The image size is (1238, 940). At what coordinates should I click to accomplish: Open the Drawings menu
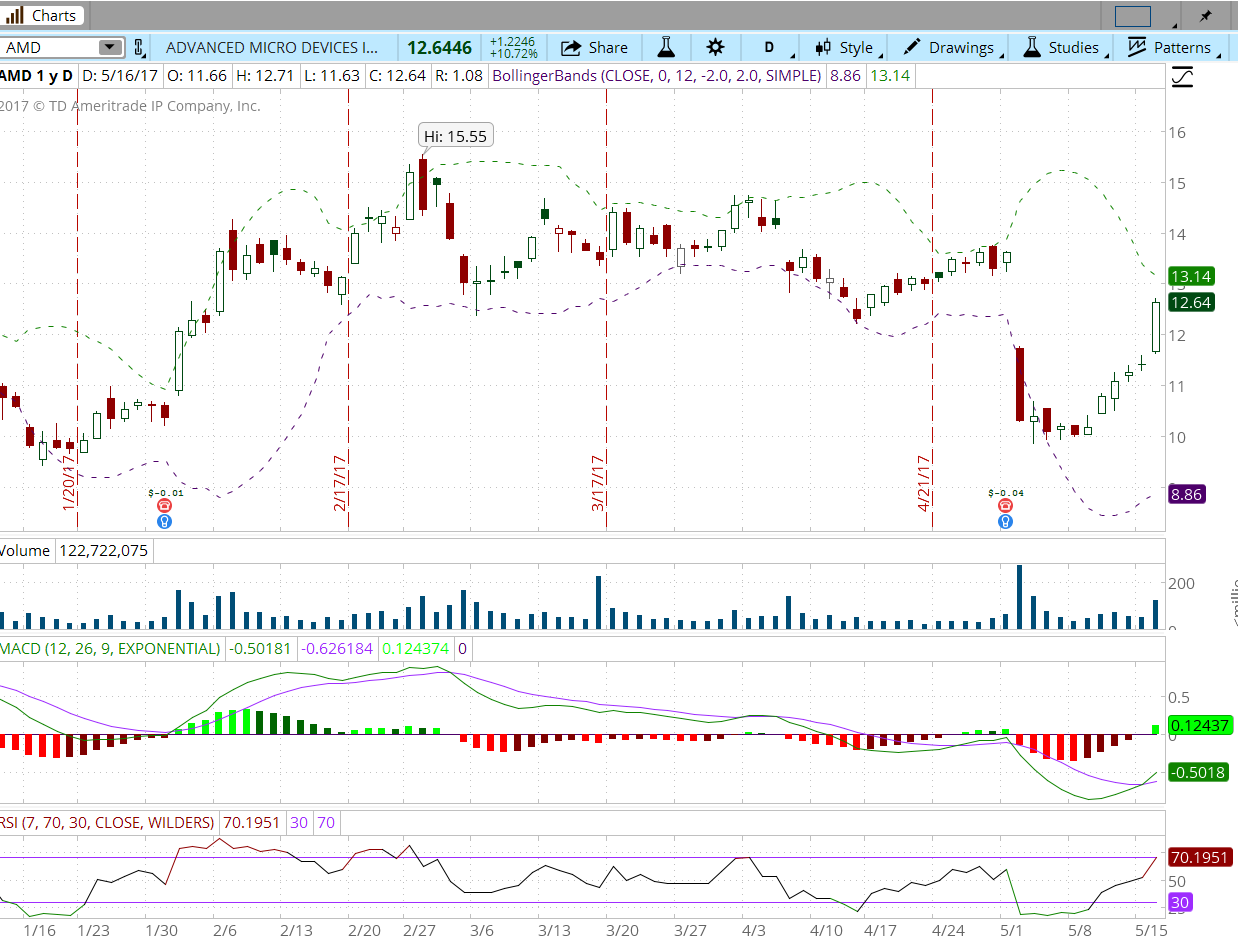point(949,47)
